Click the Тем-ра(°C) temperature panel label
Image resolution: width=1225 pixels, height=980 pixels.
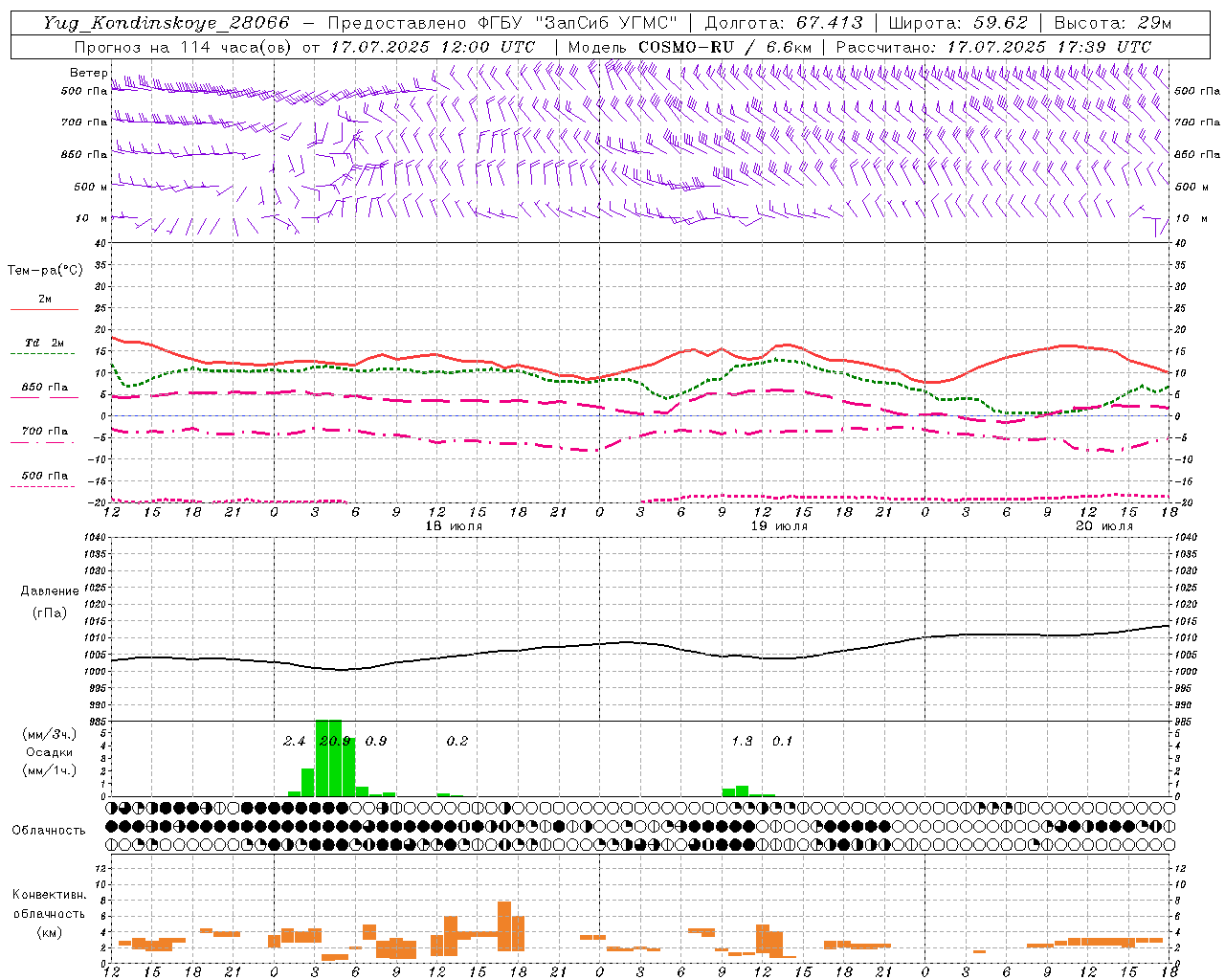45,271
